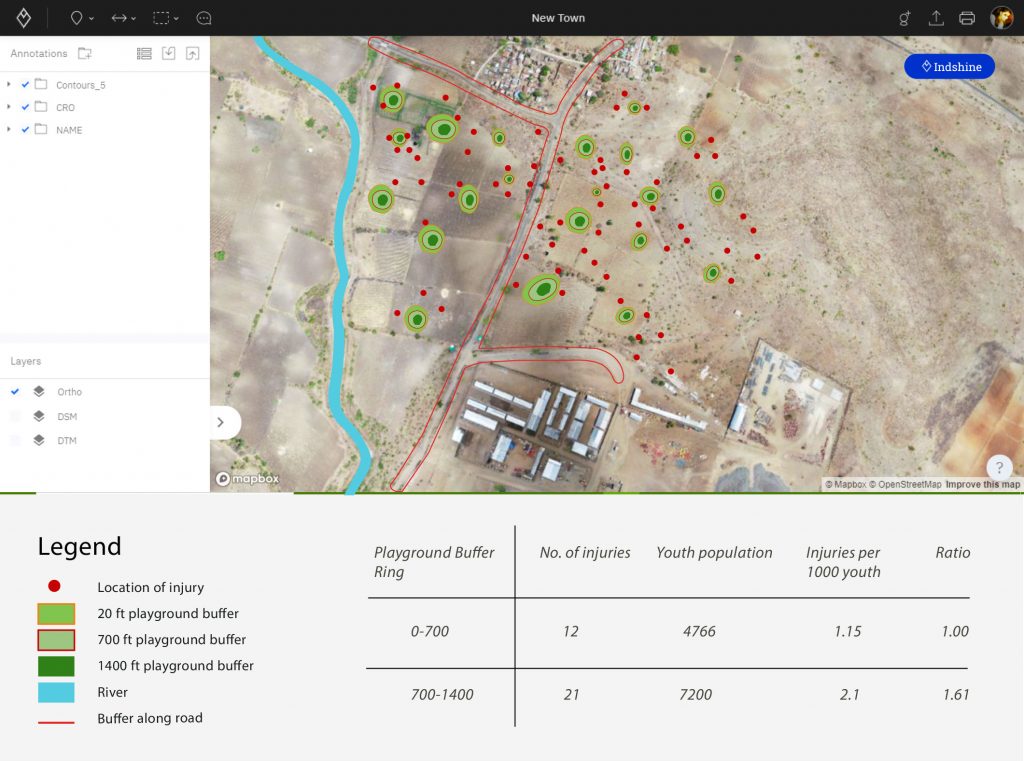Click the Improve this map link
The width and height of the screenshot is (1024, 761).
tap(983, 485)
